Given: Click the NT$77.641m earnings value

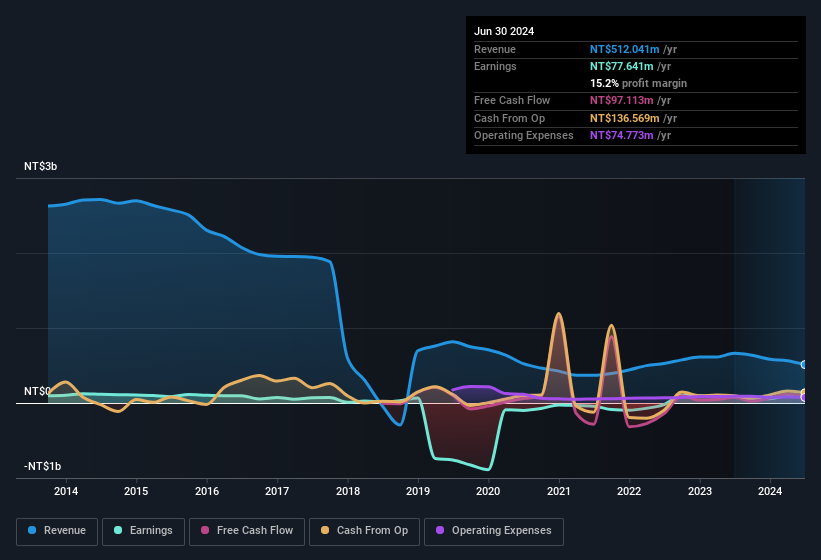Looking at the screenshot, I should 622,66.
